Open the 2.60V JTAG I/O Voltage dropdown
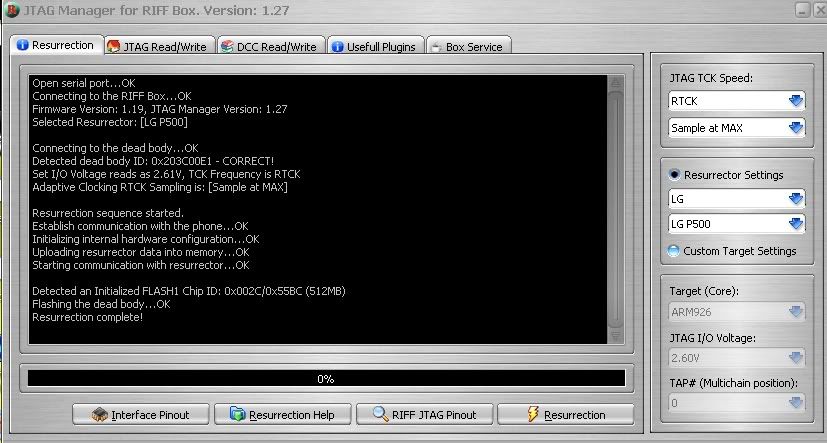The height and width of the screenshot is (443, 827). click(x=796, y=358)
